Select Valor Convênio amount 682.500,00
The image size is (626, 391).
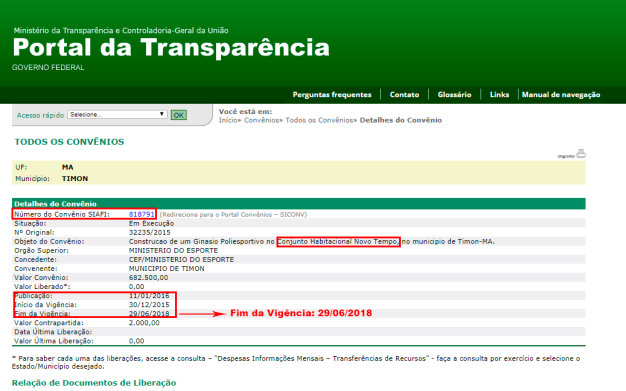click(148, 278)
